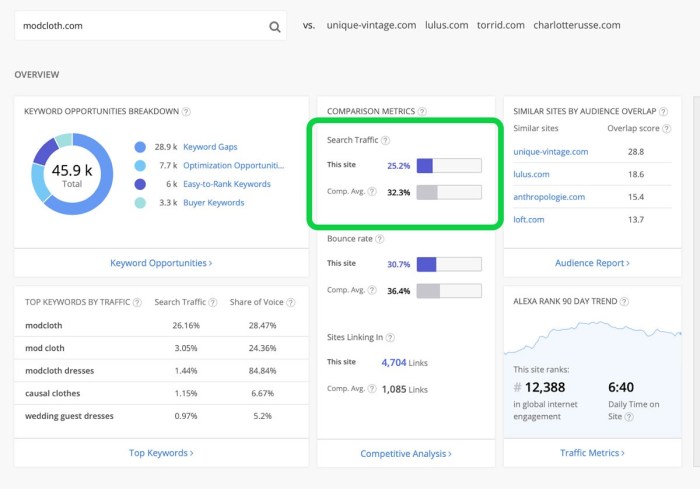This screenshot has width=700, height=489.
Task: Go to Top Keywords report
Action: pyautogui.click(x=161, y=453)
